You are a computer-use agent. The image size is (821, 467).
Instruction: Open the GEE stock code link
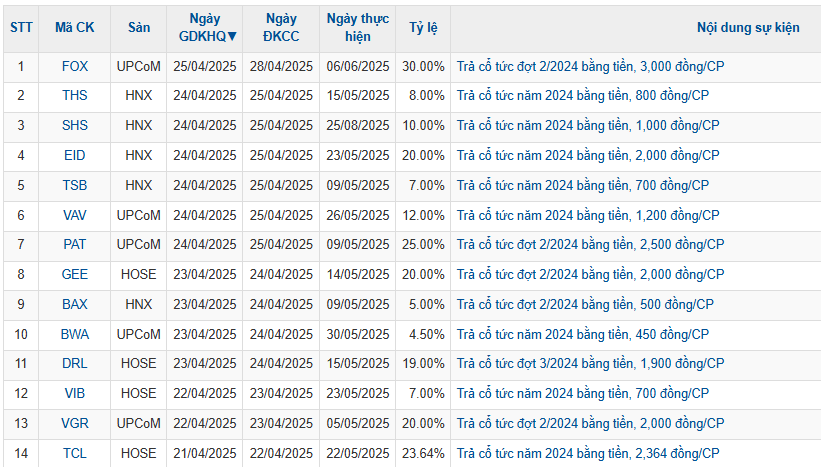(74, 275)
